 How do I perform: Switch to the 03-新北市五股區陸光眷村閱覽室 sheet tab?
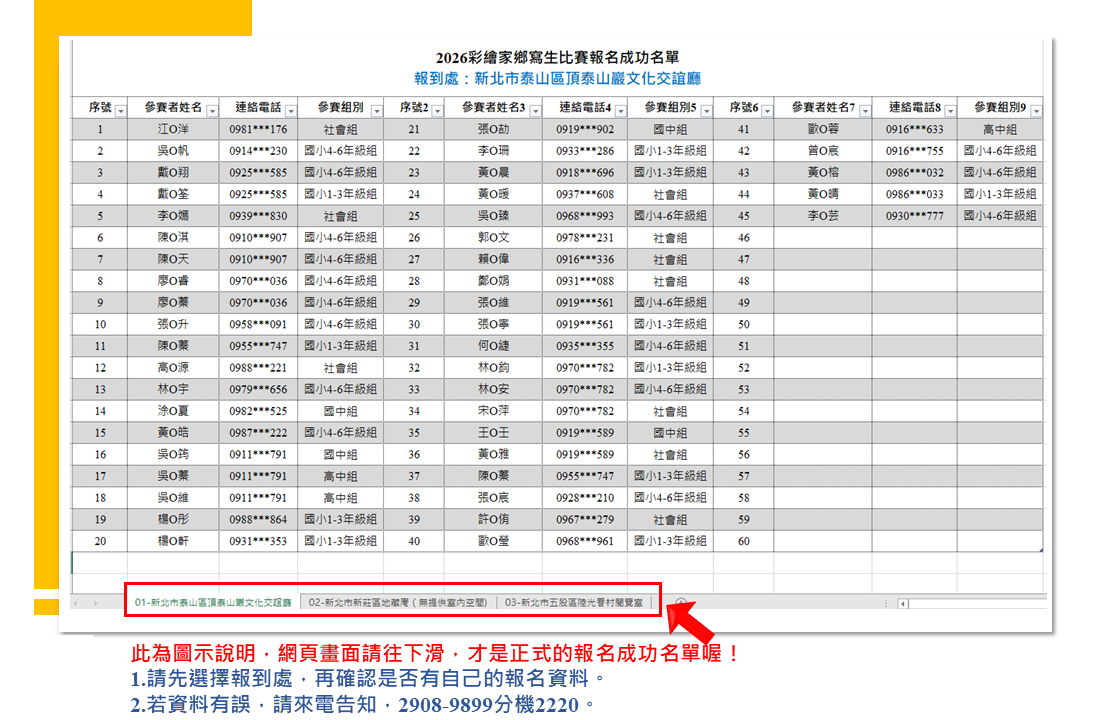[x=578, y=603]
